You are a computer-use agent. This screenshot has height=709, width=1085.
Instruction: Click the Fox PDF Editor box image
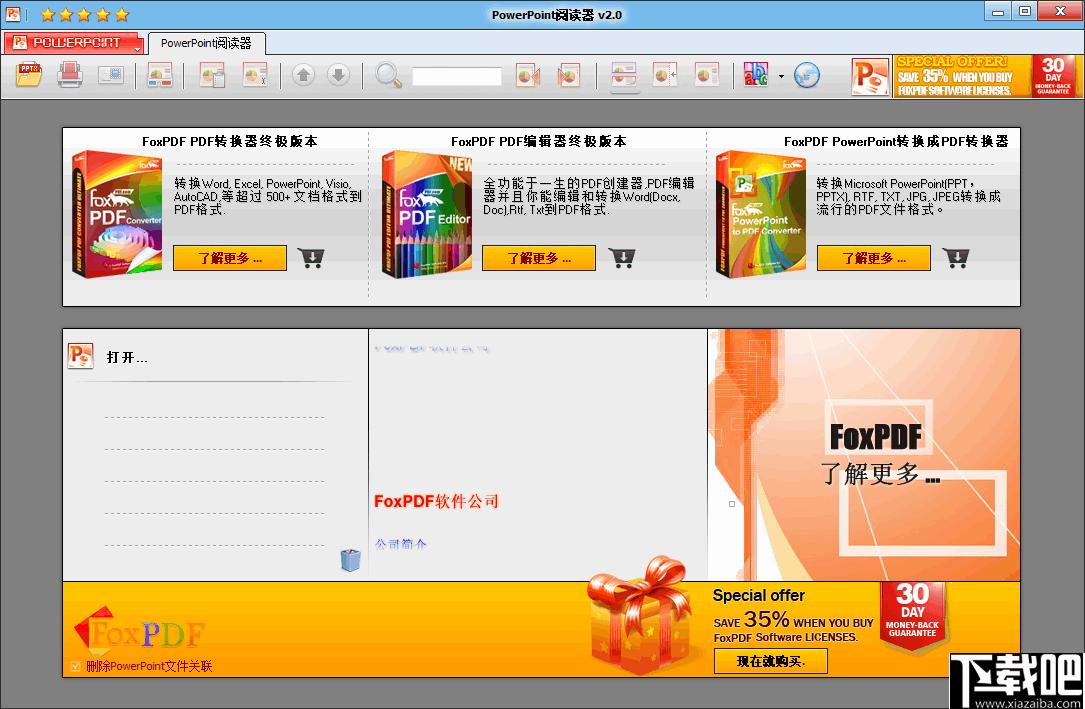coord(426,214)
